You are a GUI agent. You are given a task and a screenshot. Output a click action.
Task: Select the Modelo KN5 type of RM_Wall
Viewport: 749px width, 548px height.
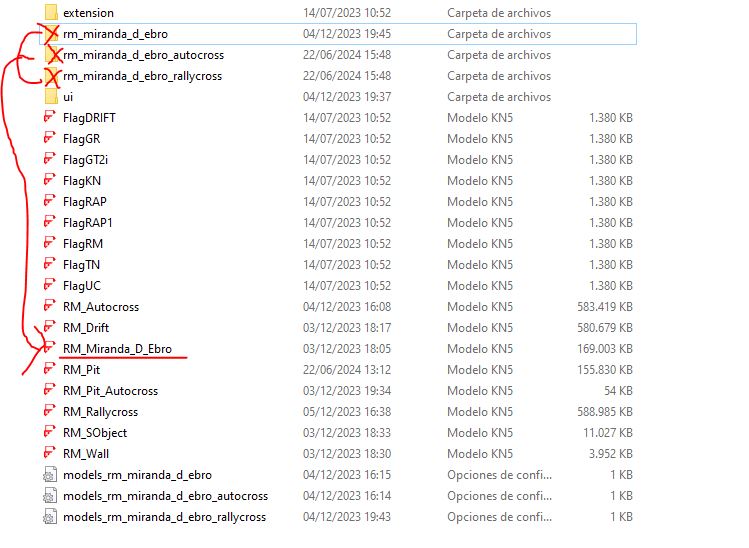click(x=480, y=454)
